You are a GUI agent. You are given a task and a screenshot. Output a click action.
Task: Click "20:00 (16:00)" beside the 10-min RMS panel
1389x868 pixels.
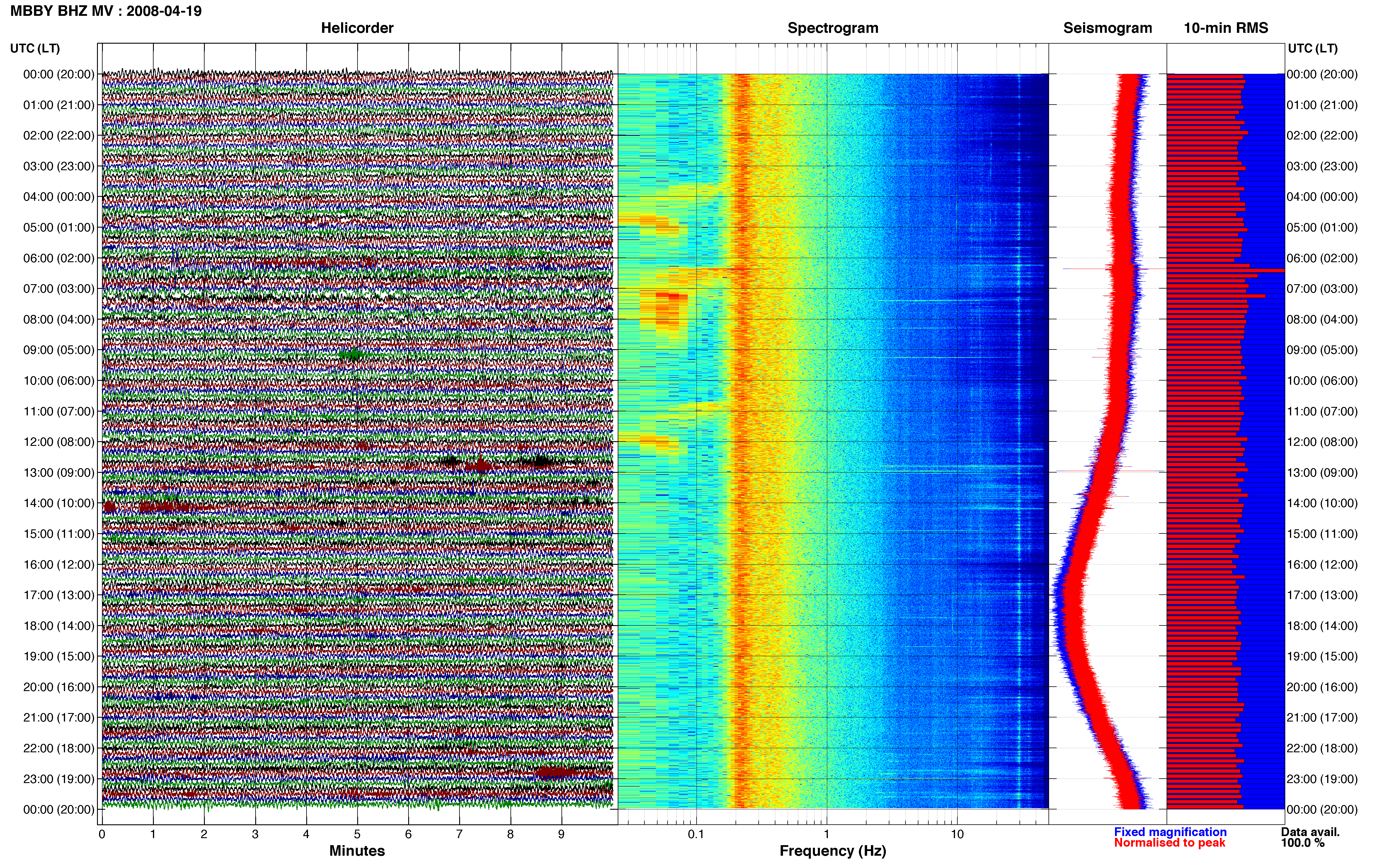pos(1322,687)
